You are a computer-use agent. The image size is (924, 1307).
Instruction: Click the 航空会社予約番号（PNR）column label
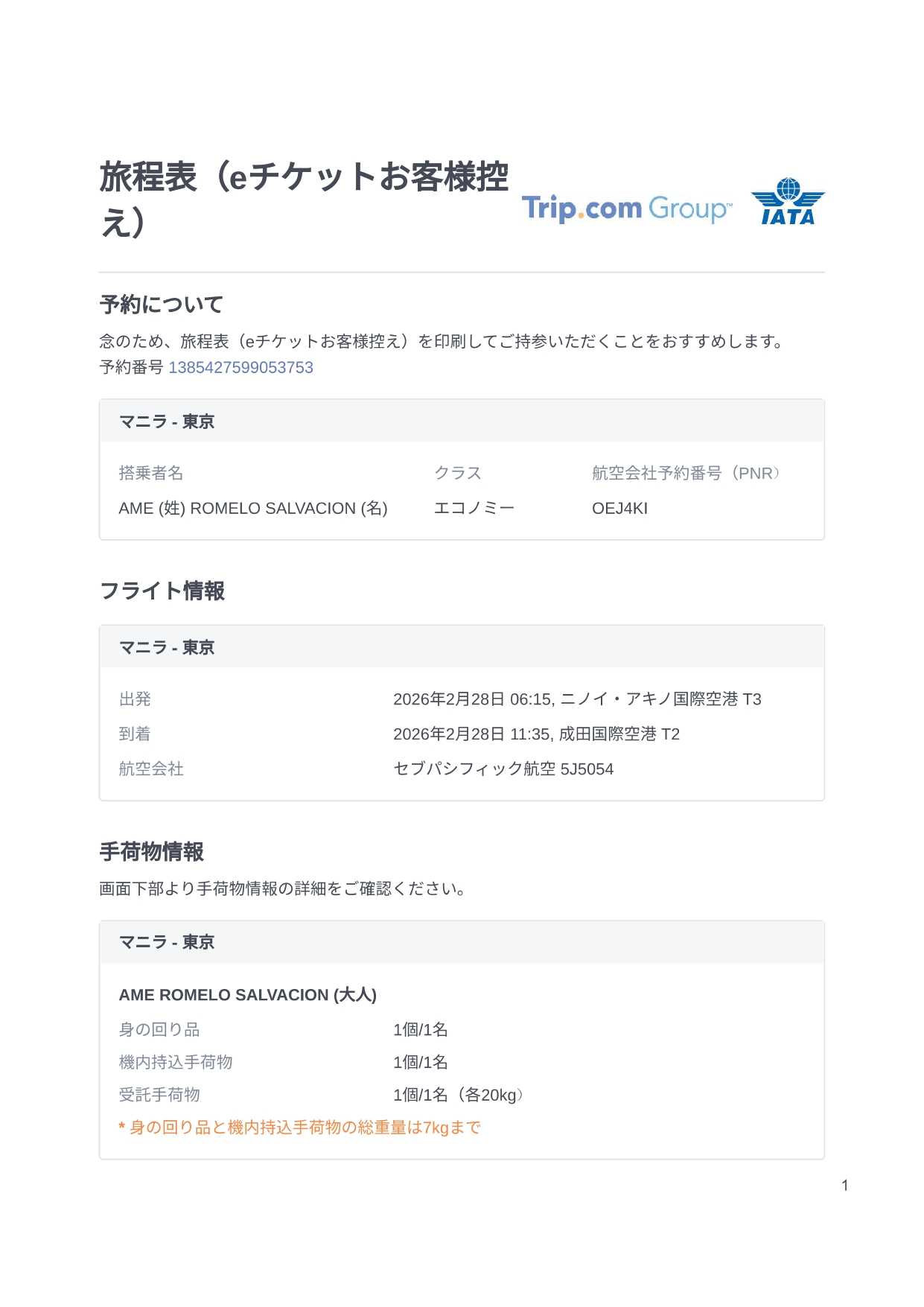coord(686,474)
